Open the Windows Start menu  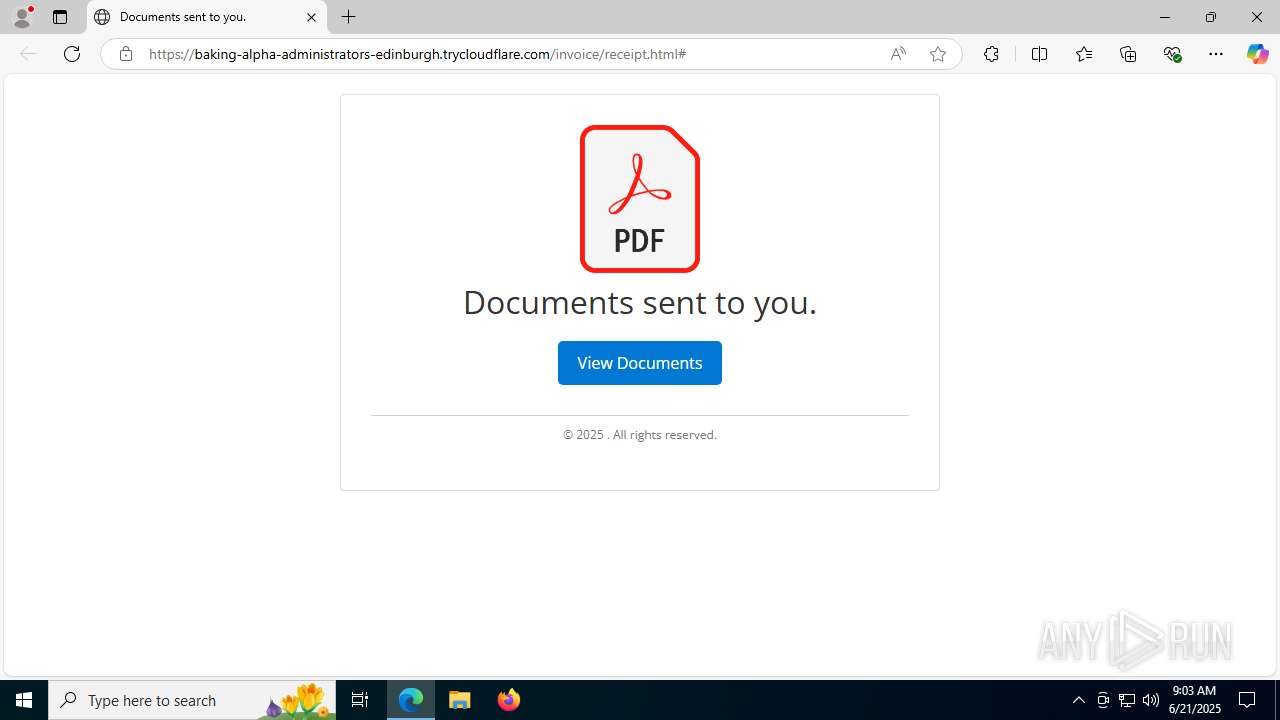click(x=24, y=700)
